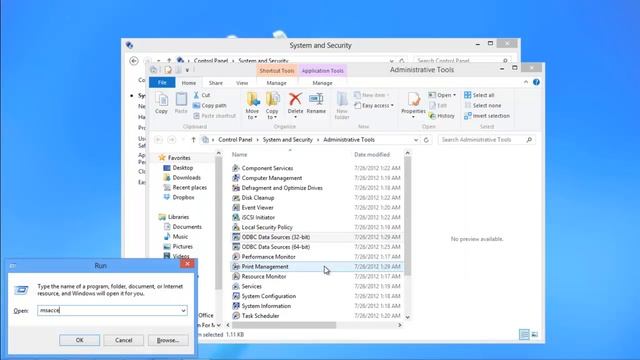Viewport: 640px width, 360px height.
Task: Click Select all in the ribbon
Action: [x=479, y=95]
